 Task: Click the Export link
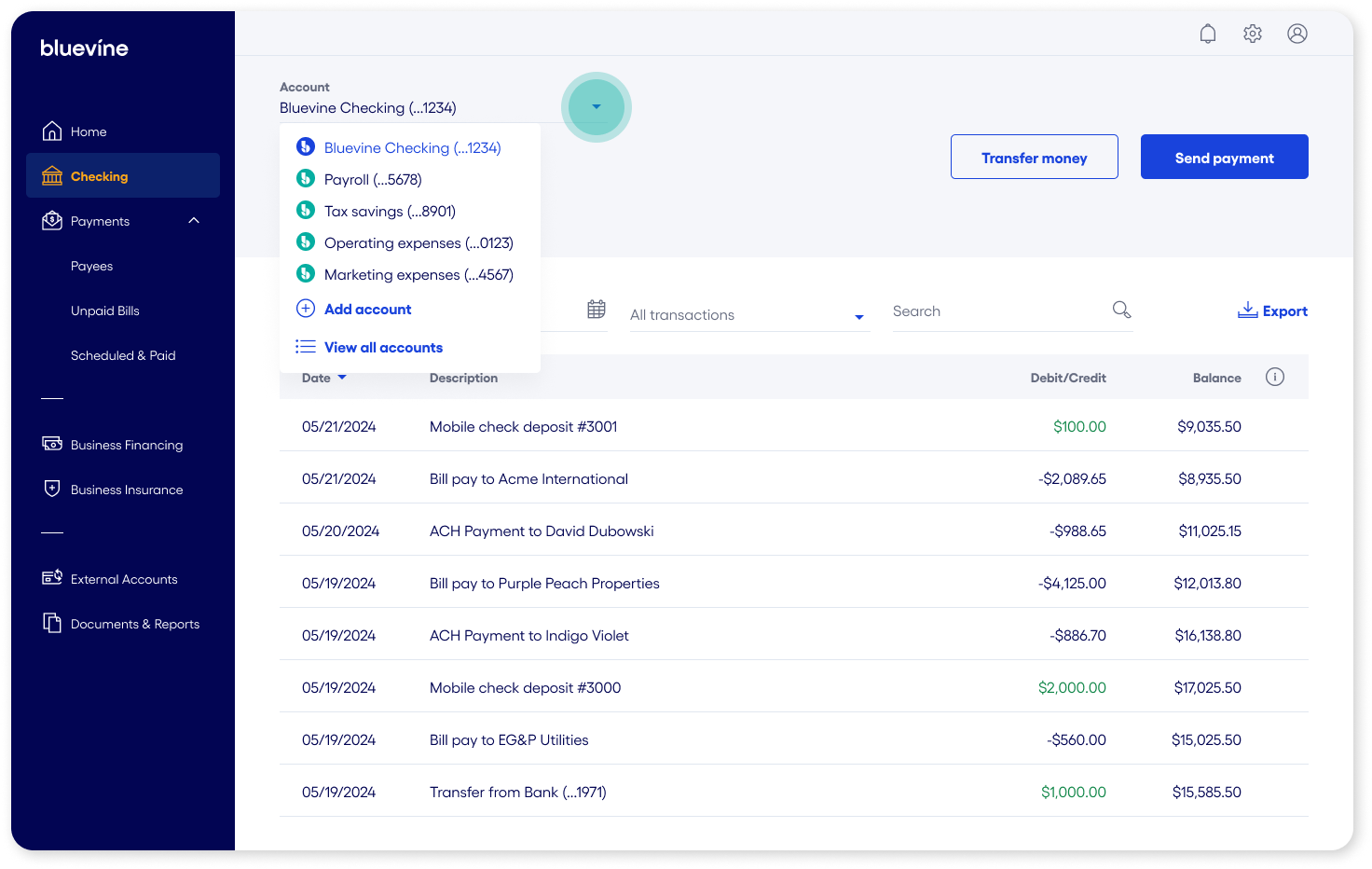[x=1284, y=311]
